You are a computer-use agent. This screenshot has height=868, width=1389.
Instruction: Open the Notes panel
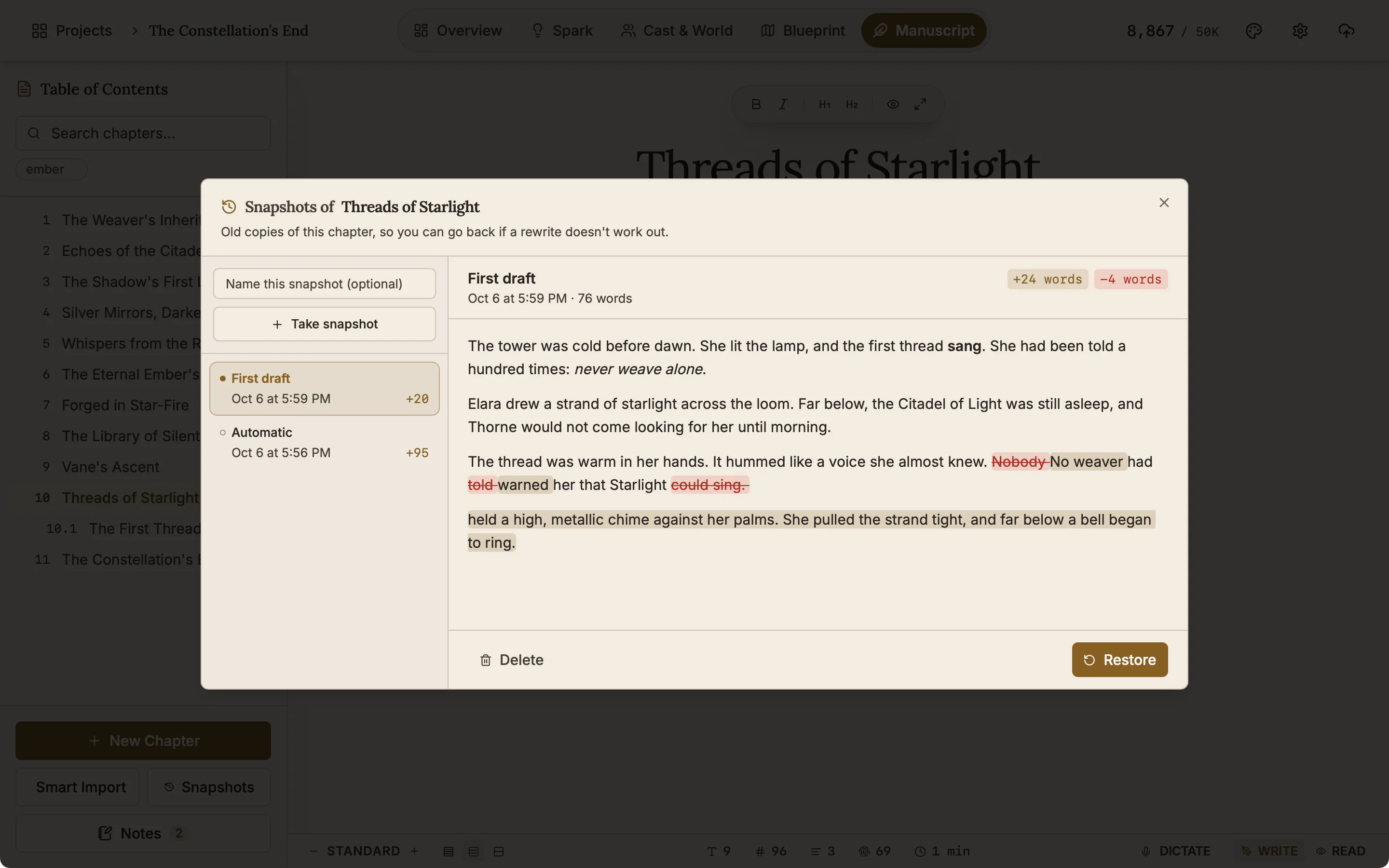(x=143, y=833)
